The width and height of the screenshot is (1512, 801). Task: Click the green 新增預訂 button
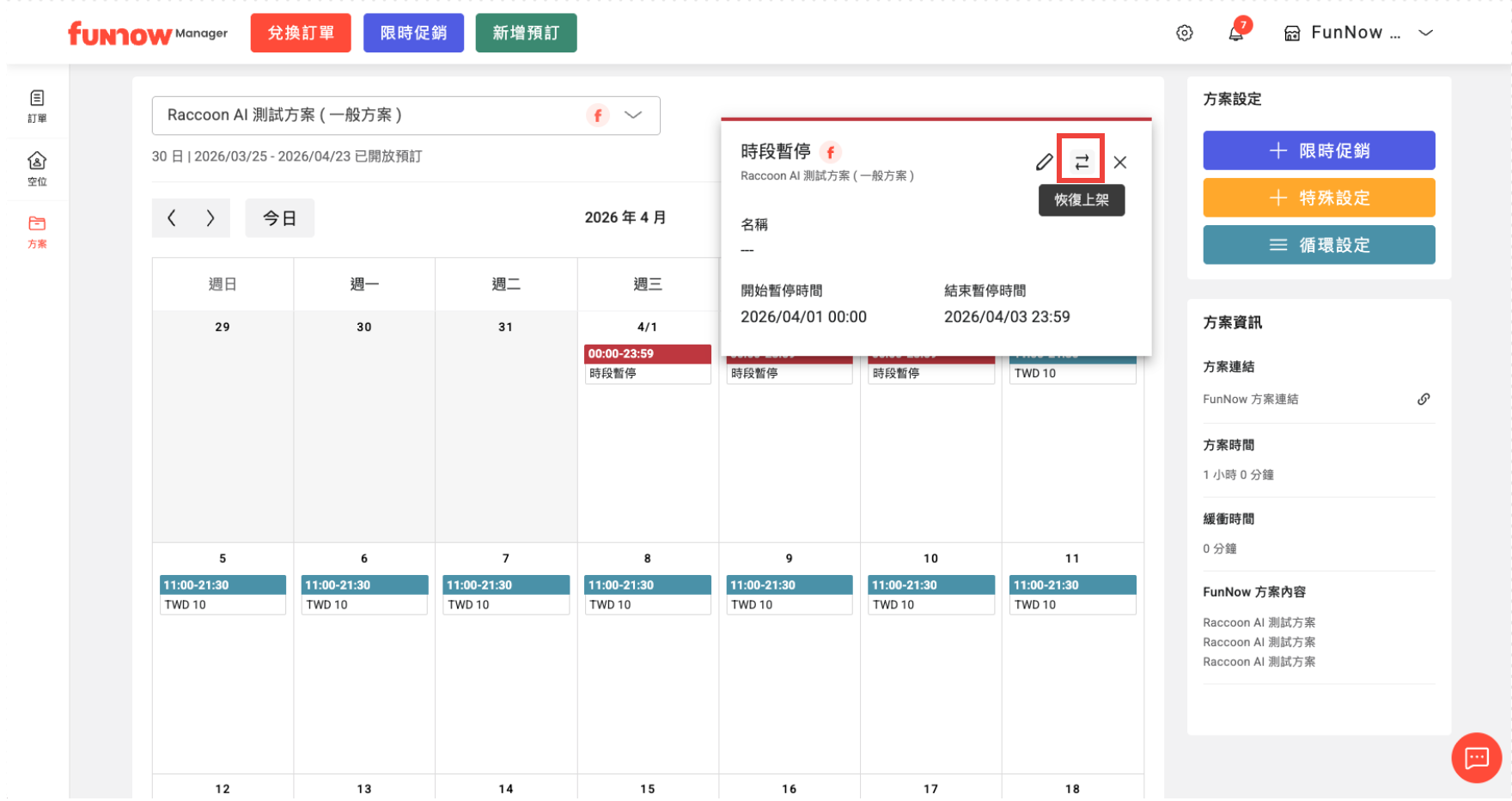[526, 34]
